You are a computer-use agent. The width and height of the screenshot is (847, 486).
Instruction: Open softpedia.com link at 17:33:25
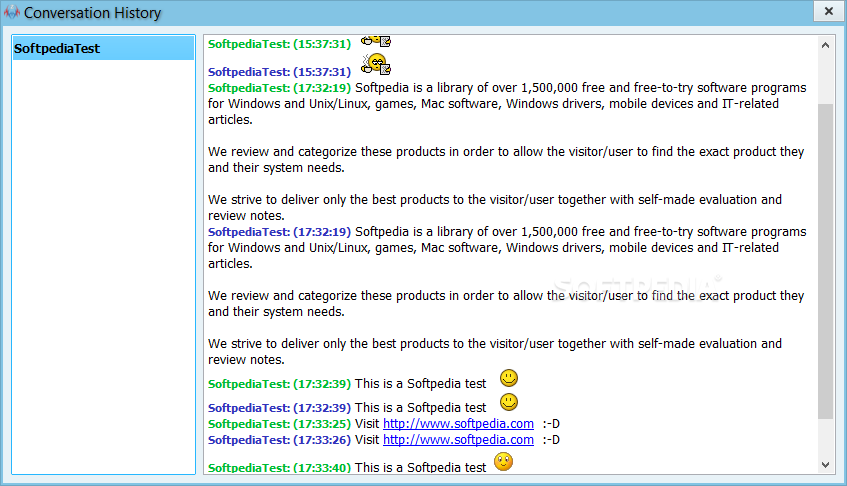click(x=458, y=424)
